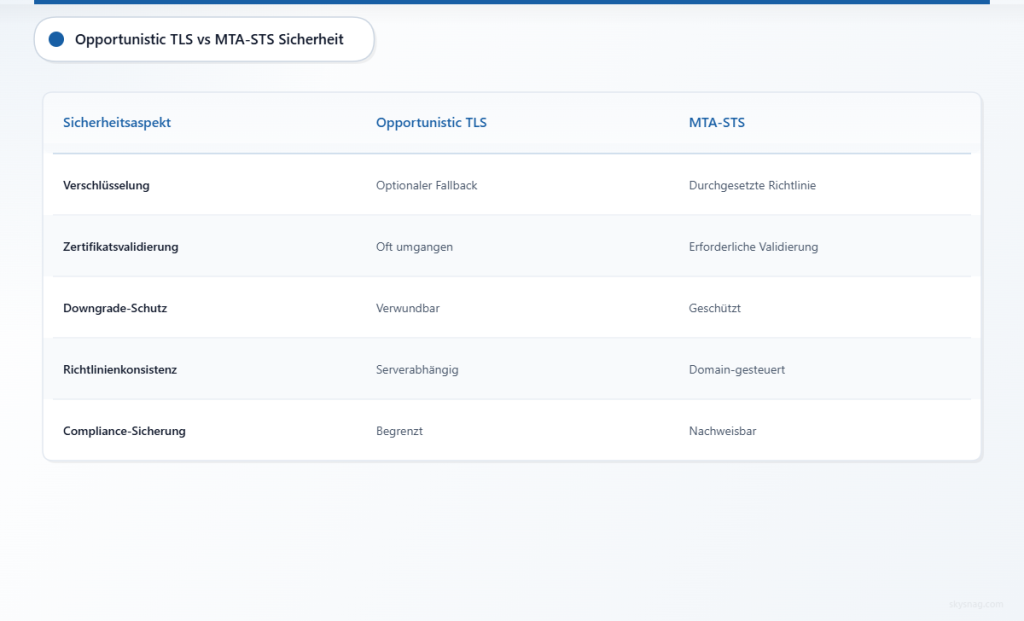1024x621 pixels.
Task: Select the 'Zertifikatsvalidierung' row label
Action: click(x=121, y=247)
